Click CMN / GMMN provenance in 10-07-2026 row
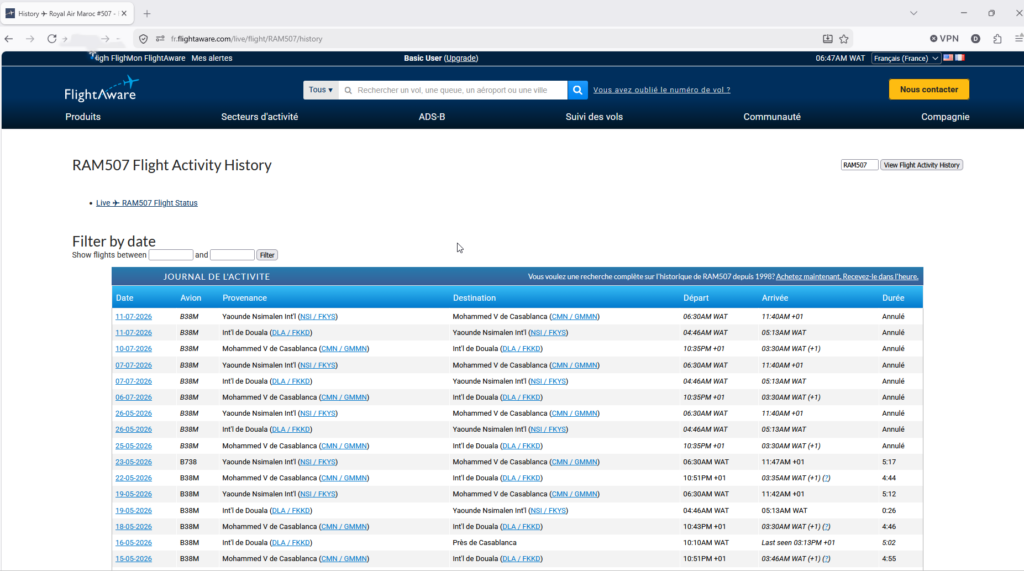 (x=344, y=349)
